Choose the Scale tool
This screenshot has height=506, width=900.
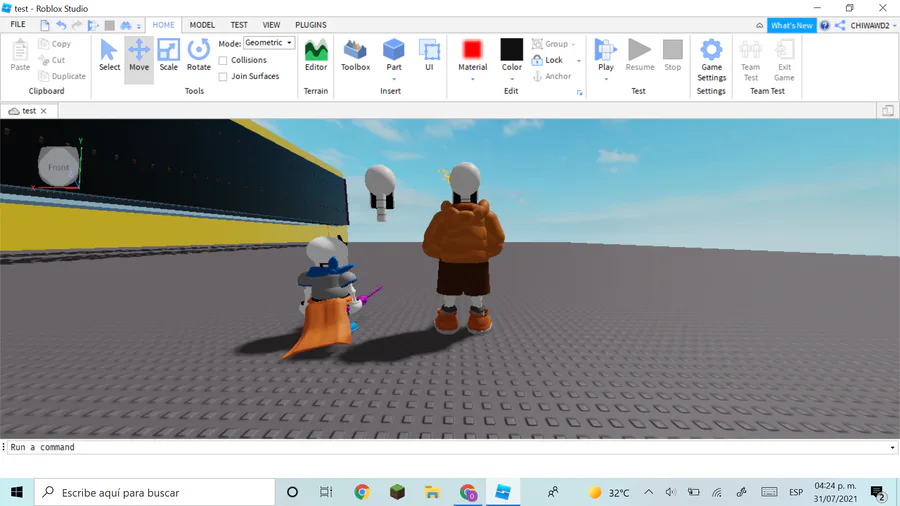[169, 56]
